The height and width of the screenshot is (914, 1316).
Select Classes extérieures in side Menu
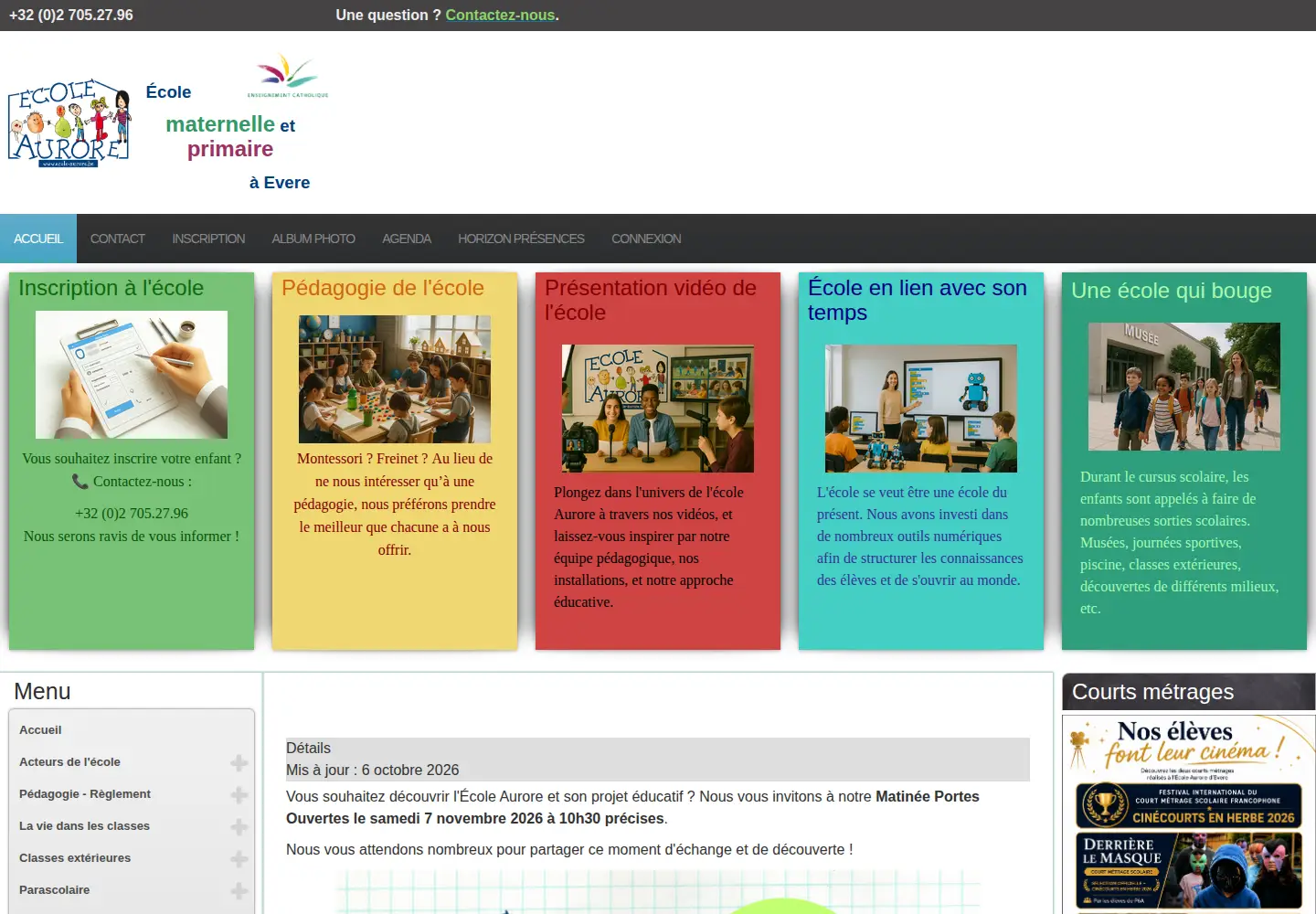click(x=75, y=858)
